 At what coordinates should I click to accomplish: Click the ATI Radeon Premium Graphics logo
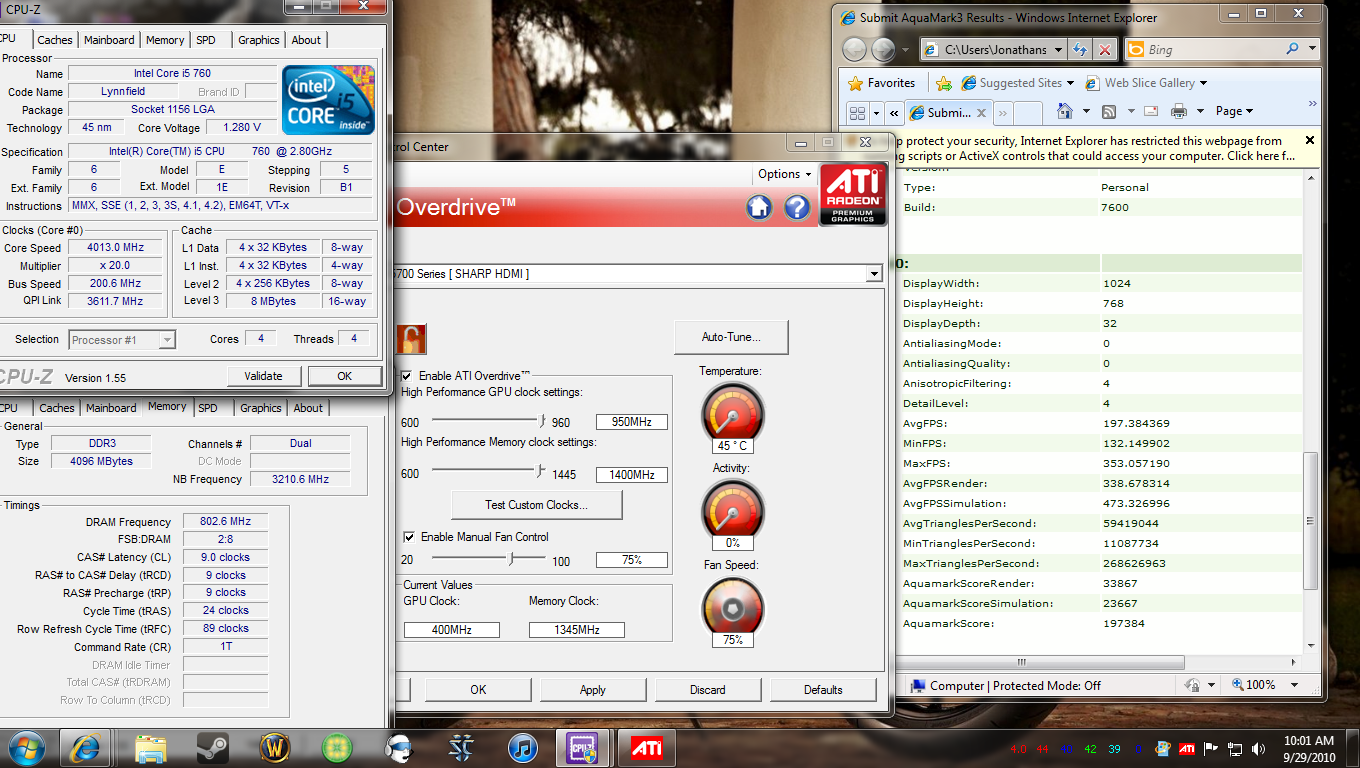[x=852, y=194]
